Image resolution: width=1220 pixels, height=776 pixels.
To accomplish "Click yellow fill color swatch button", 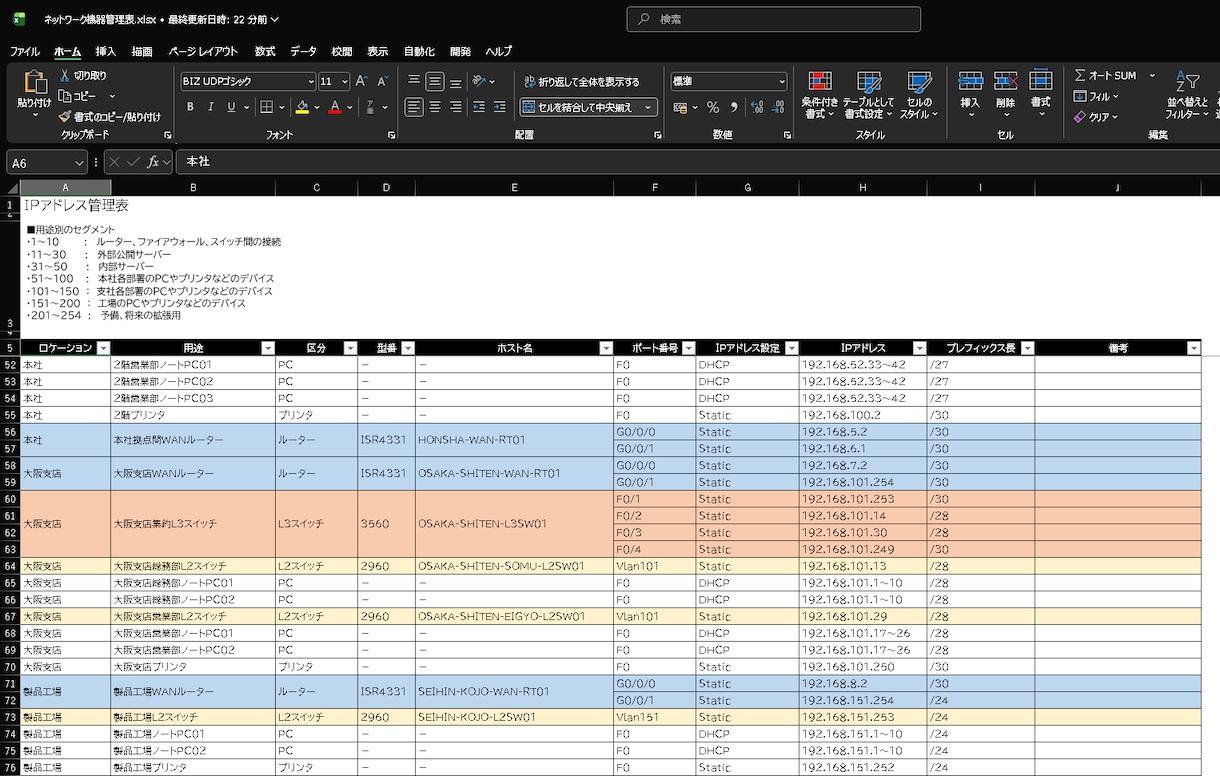I will (x=302, y=107).
